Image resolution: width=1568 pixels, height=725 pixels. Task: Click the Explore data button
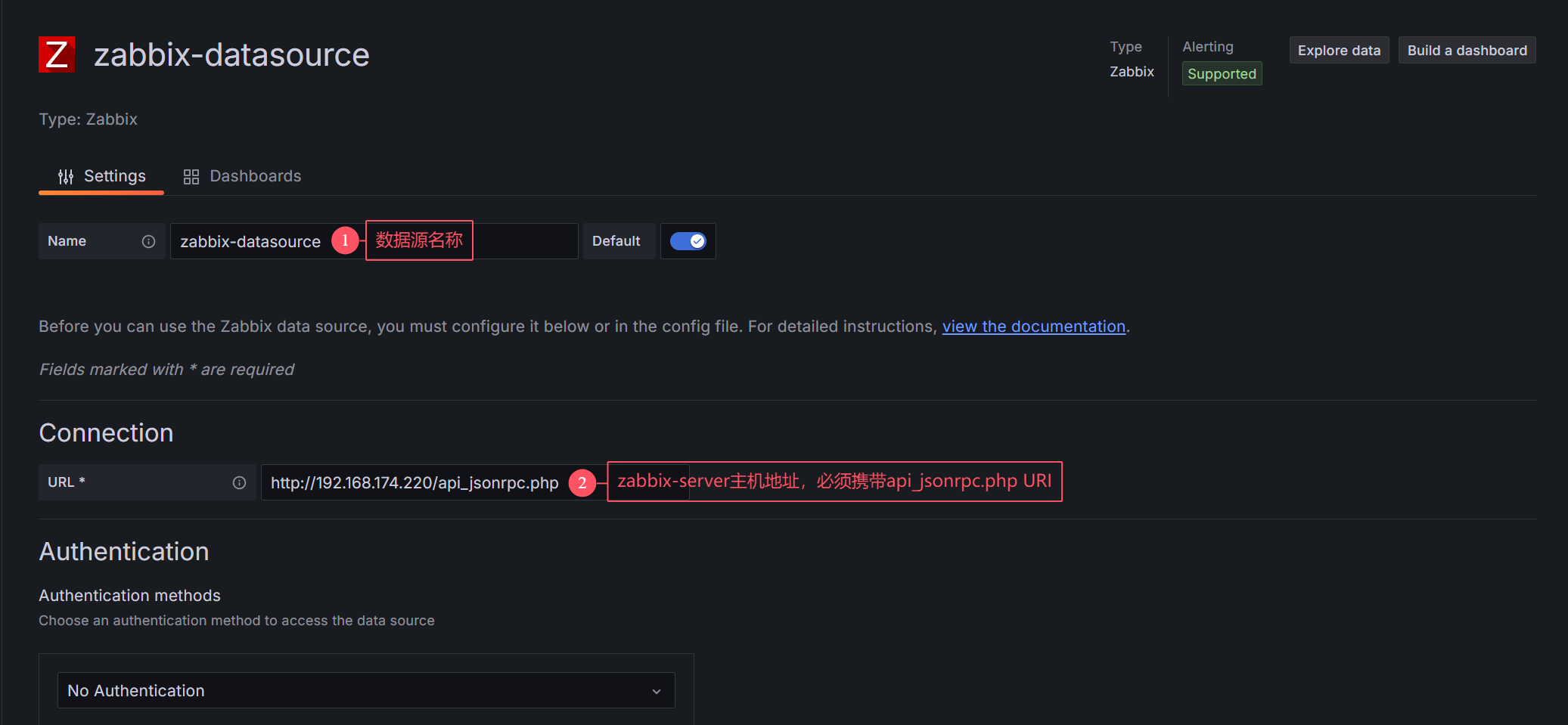click(x=1339, y=51)
